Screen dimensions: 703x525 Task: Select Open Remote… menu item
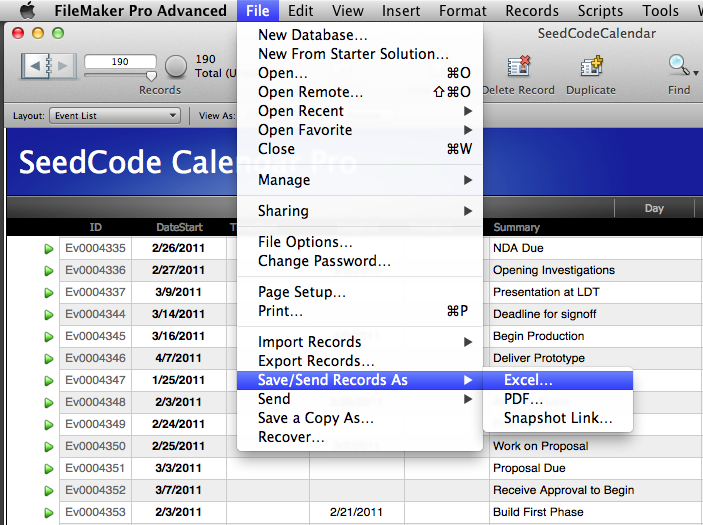[360, 92]
